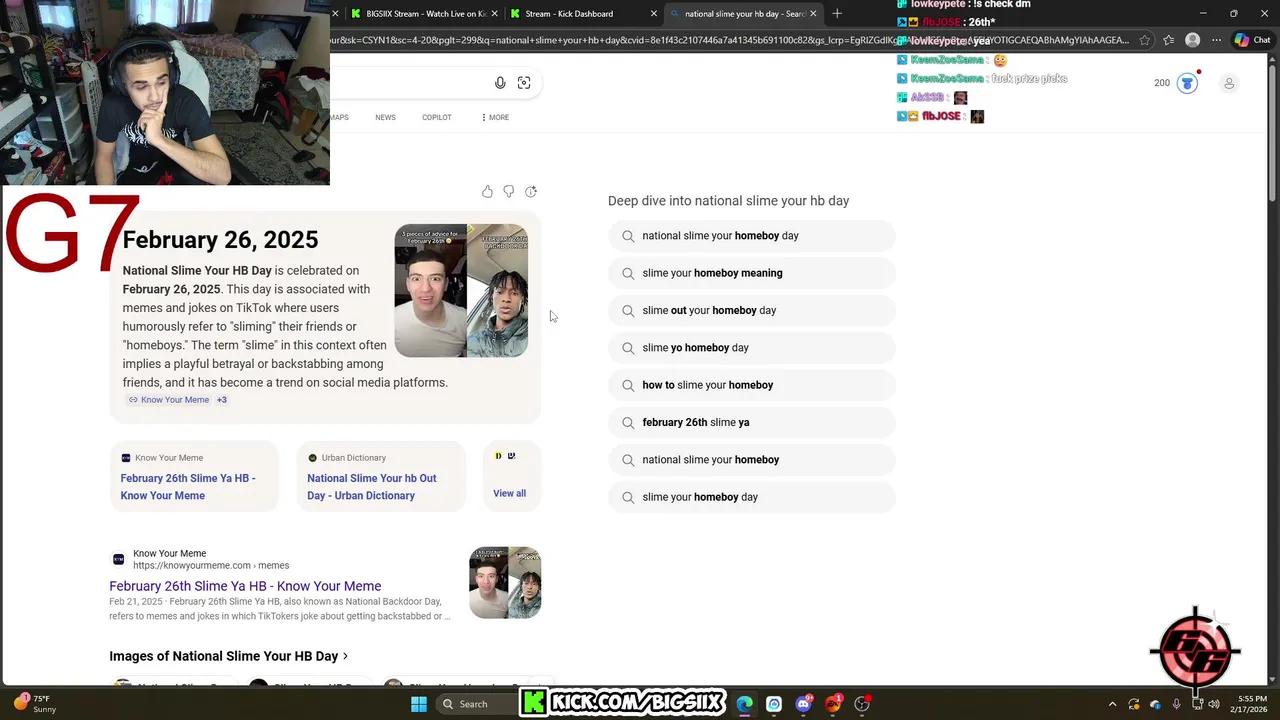Search 'slime your homeboy meaning' suggestion

(751, 273)
